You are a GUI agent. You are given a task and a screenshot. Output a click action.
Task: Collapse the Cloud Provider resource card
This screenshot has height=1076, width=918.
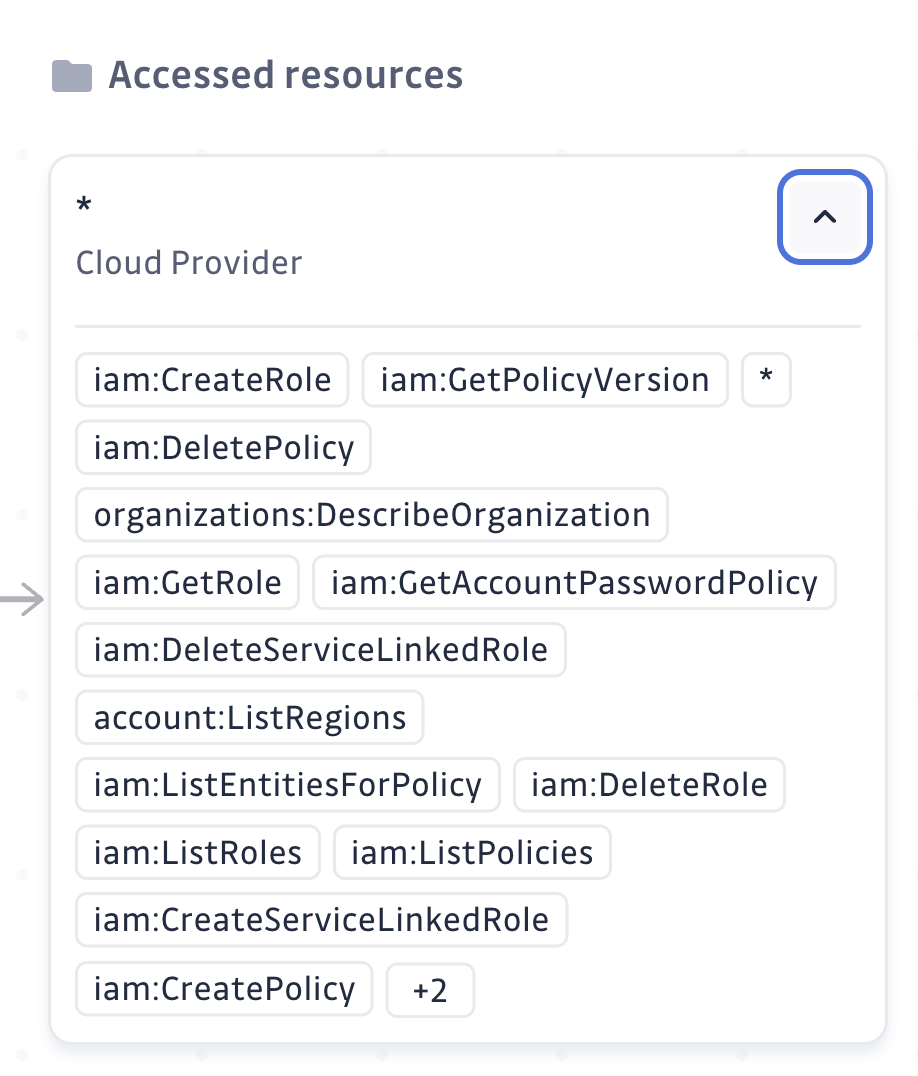[x=824, y=217]
